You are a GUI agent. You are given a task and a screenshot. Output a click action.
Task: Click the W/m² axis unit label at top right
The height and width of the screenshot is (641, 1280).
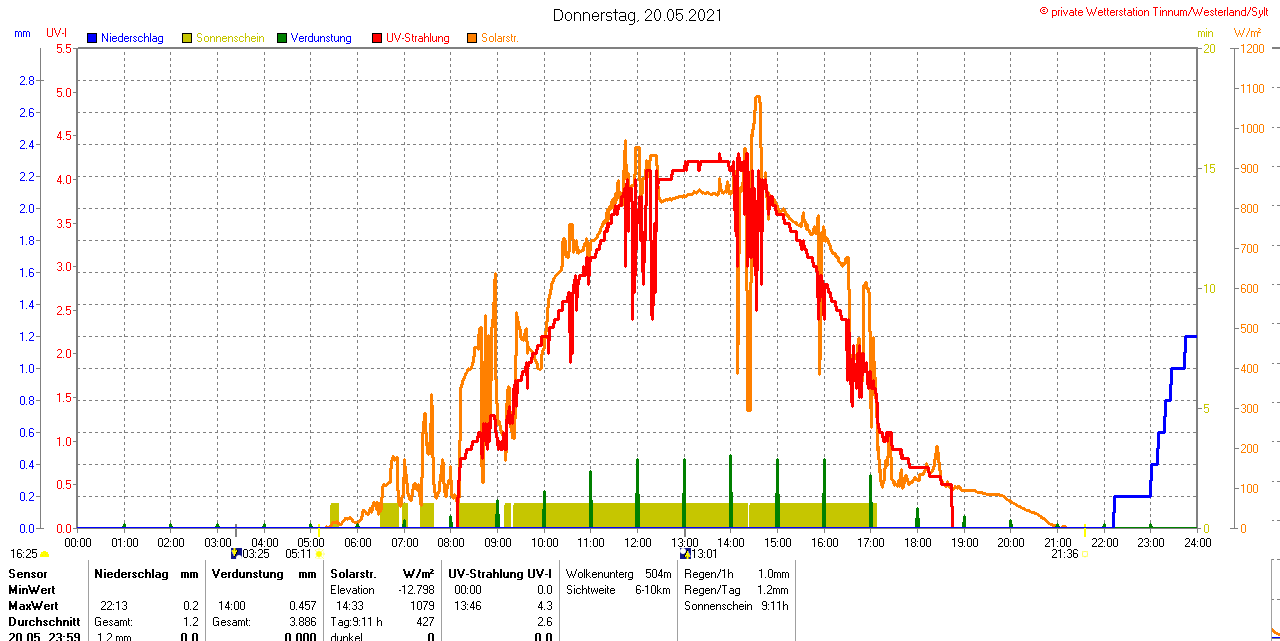pyautogui.click(x=1248, y=33)
